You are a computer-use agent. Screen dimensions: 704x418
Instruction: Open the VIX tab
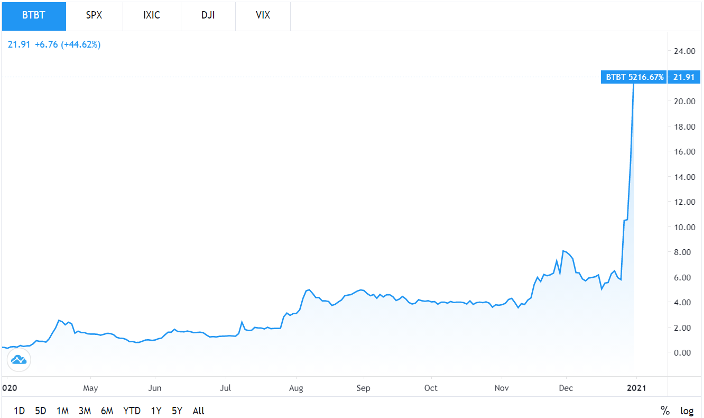coord(263,15)
